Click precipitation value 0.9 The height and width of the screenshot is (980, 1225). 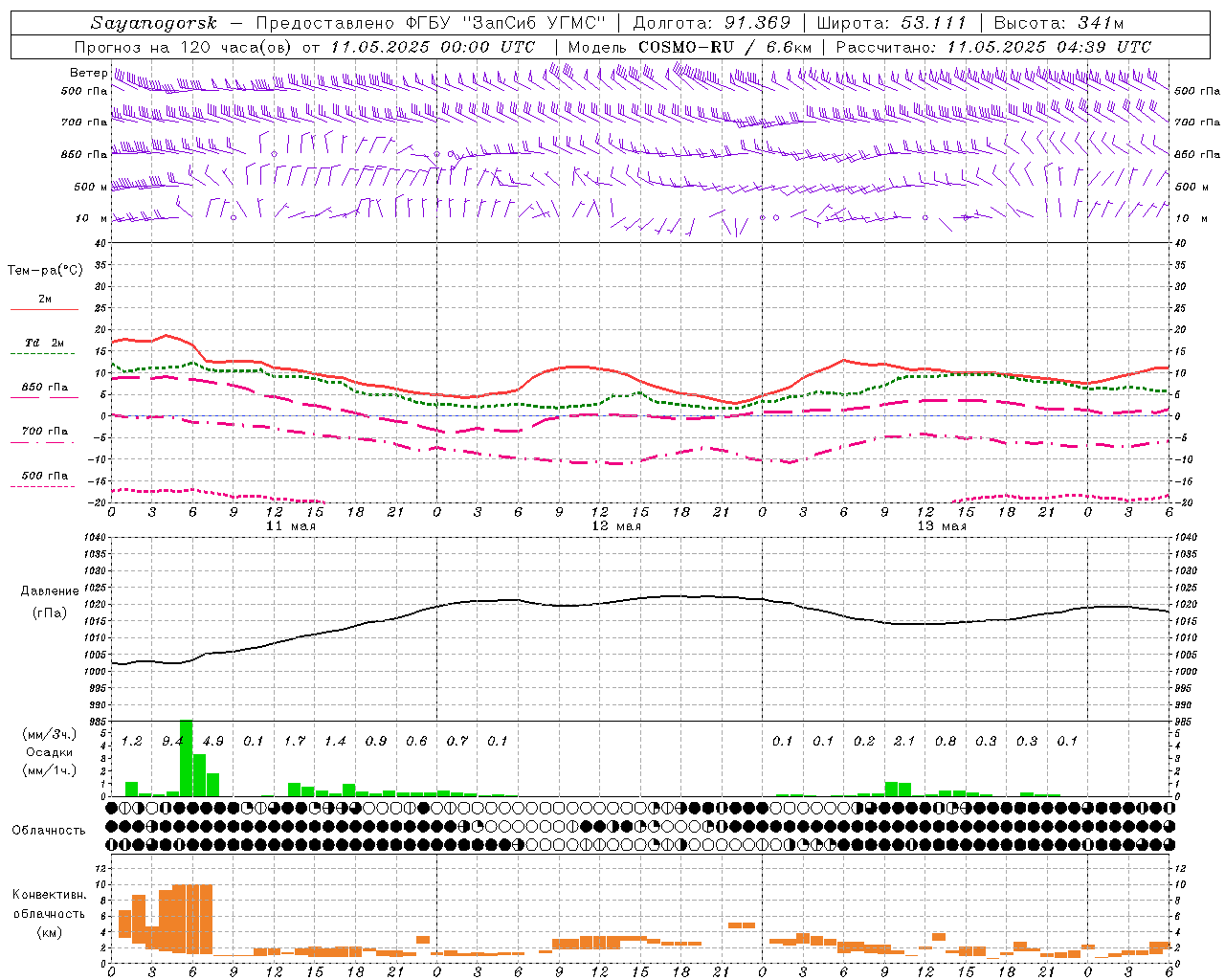376,741
